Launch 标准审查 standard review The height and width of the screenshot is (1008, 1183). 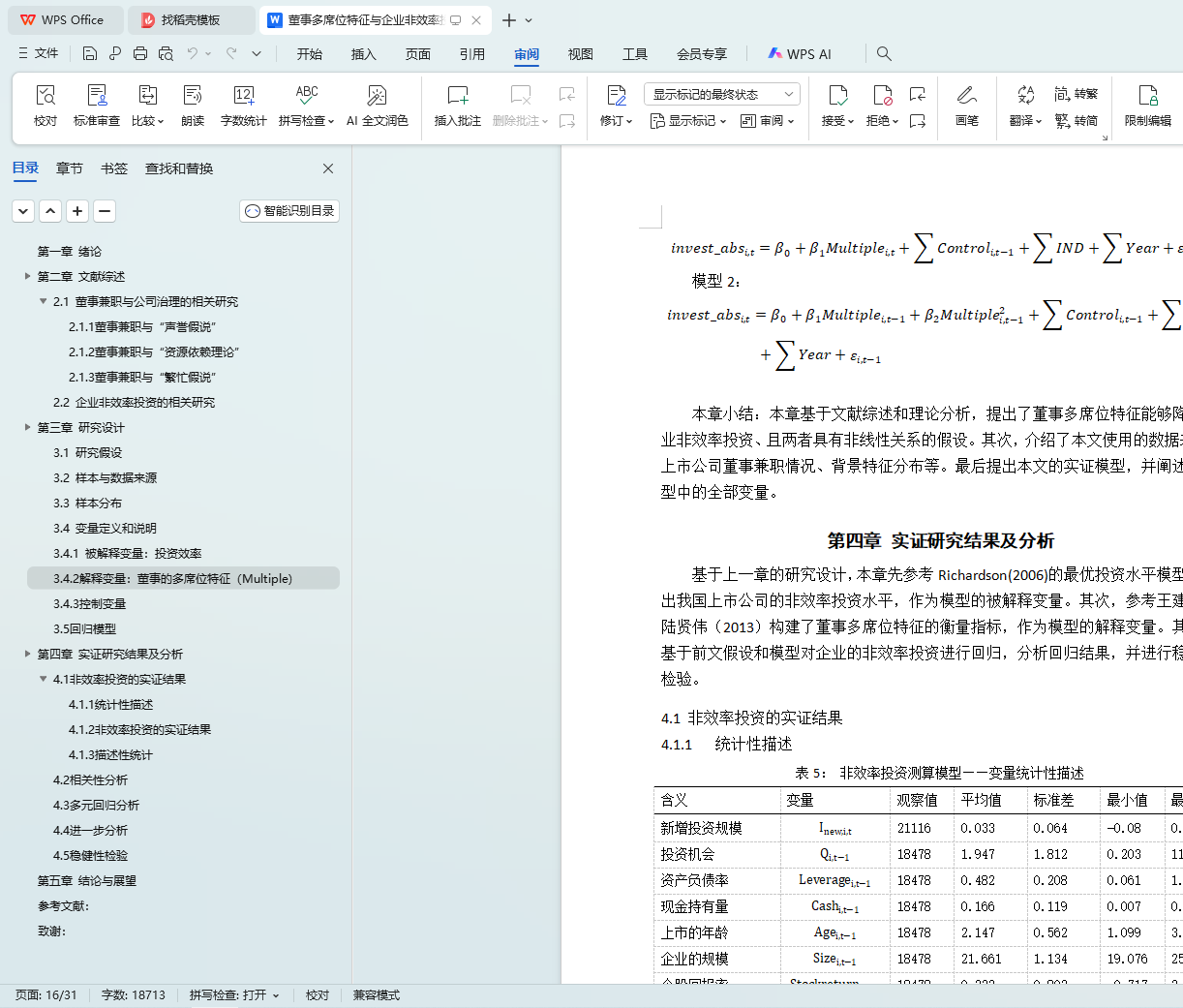click(97, 106)
